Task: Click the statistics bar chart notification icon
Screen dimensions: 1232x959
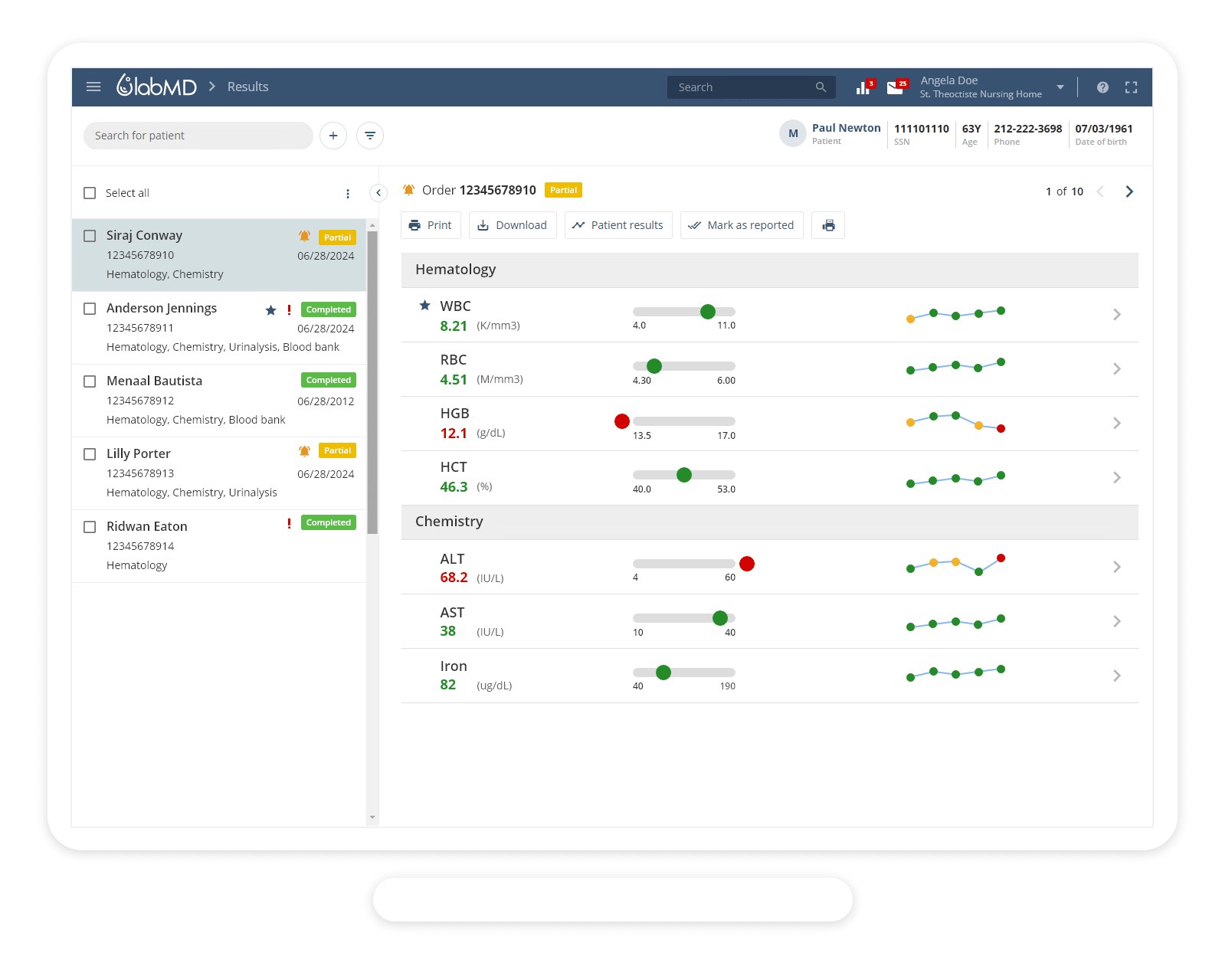Action: [863, 88]
